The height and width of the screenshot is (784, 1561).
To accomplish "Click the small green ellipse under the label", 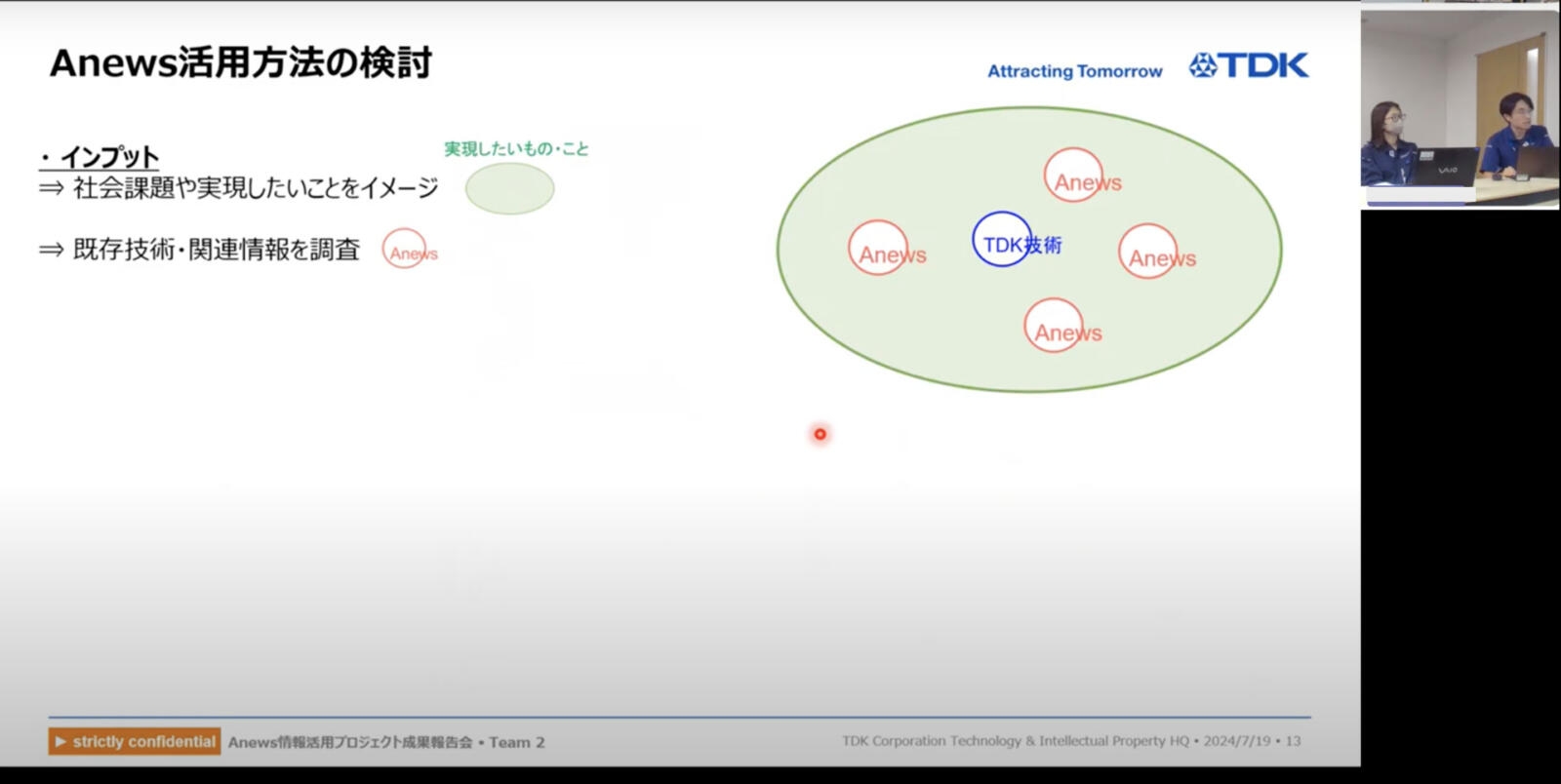I will (509, 188).
